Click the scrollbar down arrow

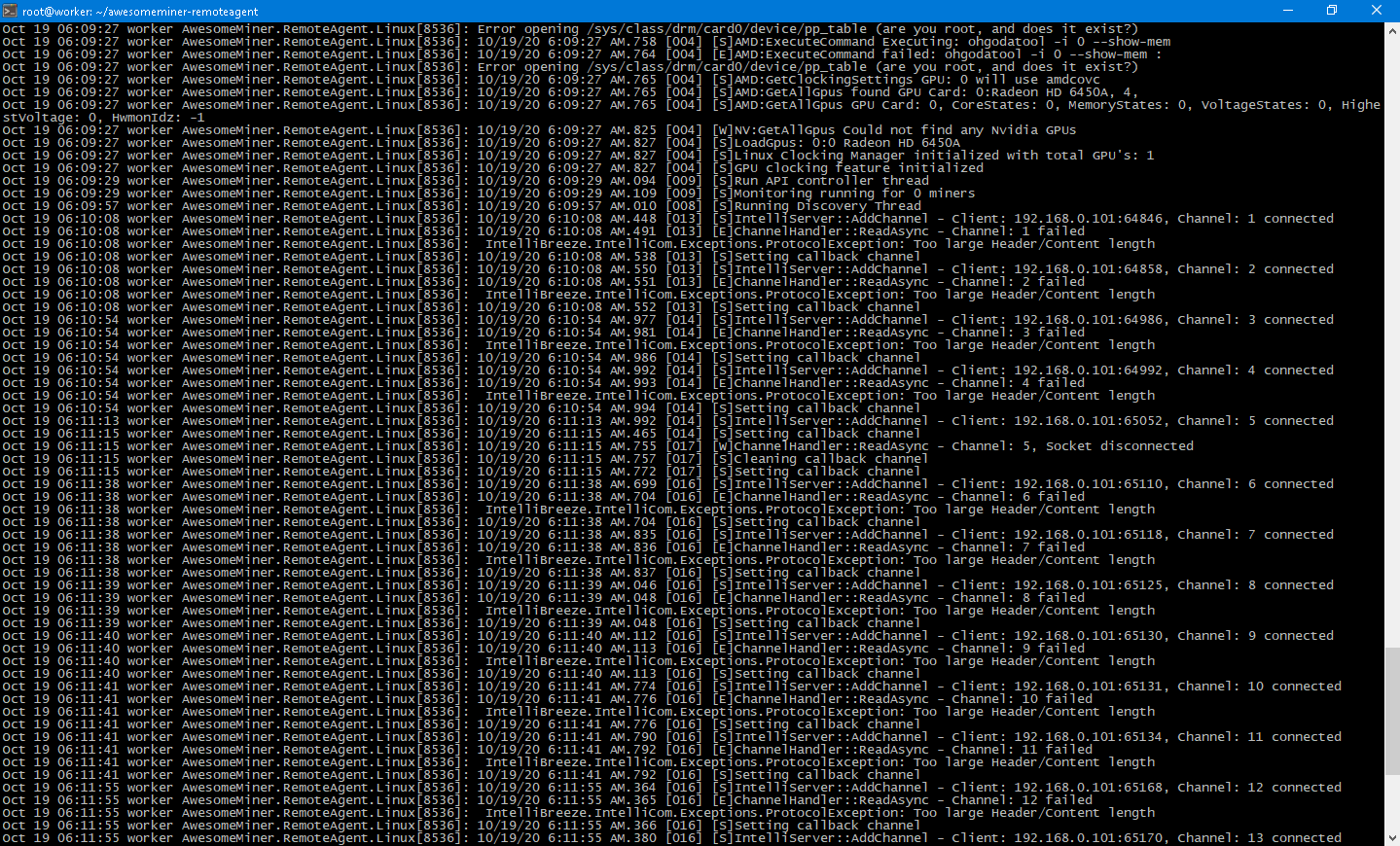(x=1392, y=837)
